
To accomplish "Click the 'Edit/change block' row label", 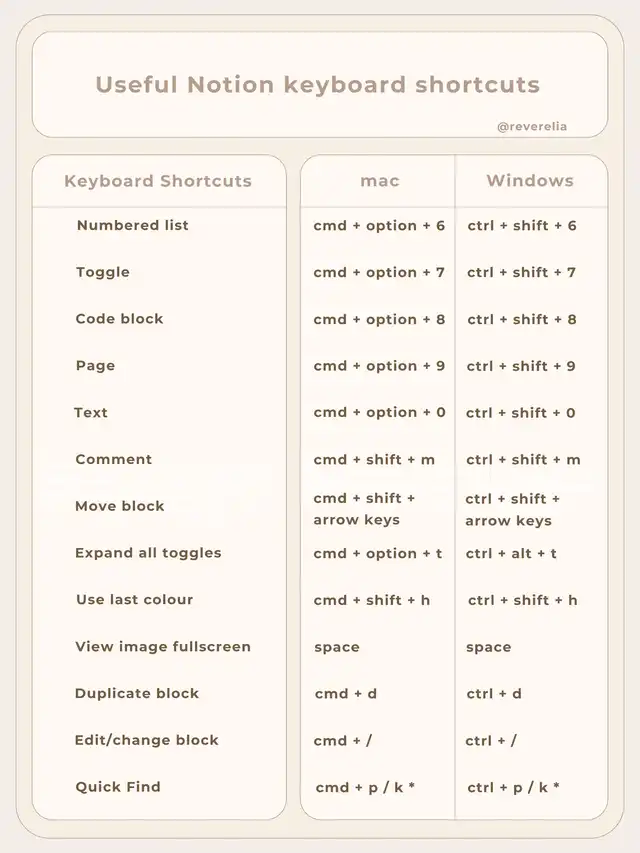I will click(x=146, y=741).
